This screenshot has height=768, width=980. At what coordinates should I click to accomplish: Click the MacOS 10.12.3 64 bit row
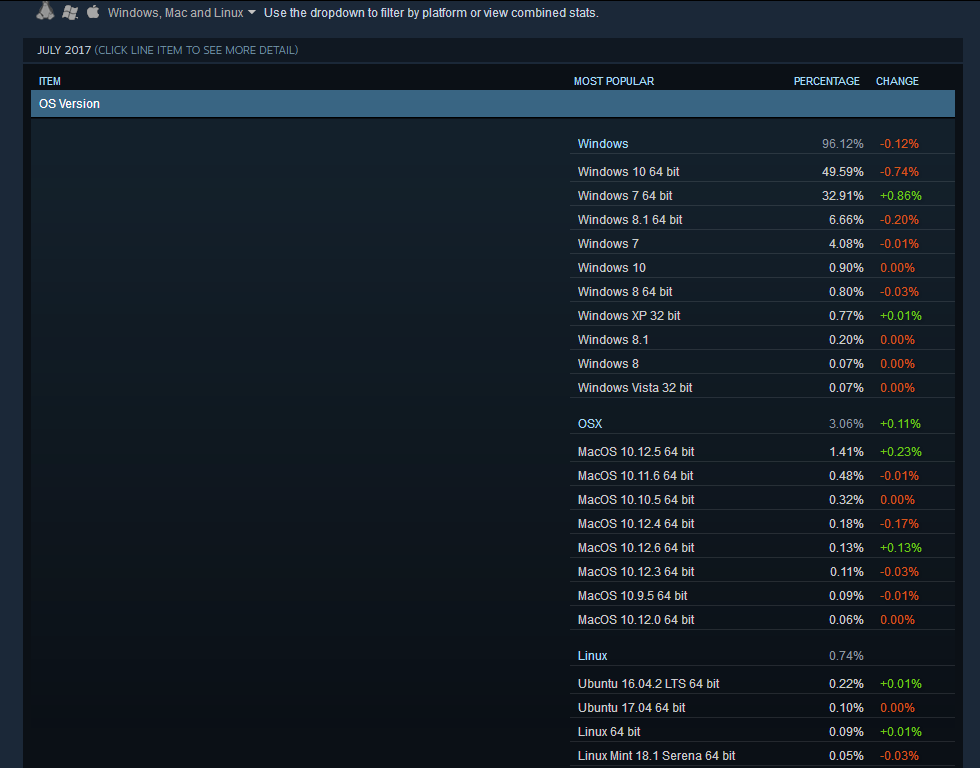[x=762, y=571]
